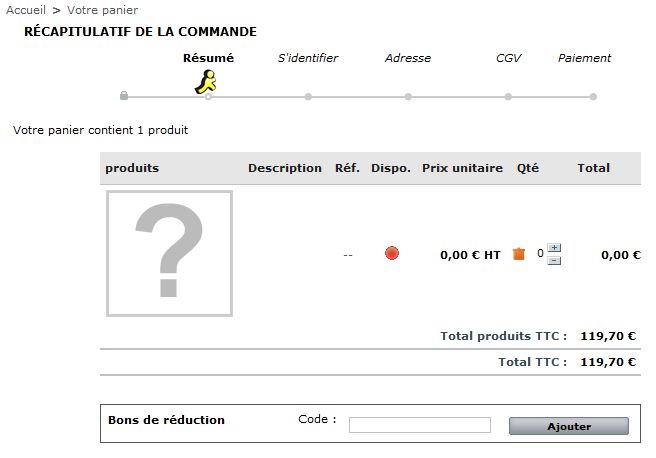
Task: Select the Adresse step
Action: tap(408, 58)
